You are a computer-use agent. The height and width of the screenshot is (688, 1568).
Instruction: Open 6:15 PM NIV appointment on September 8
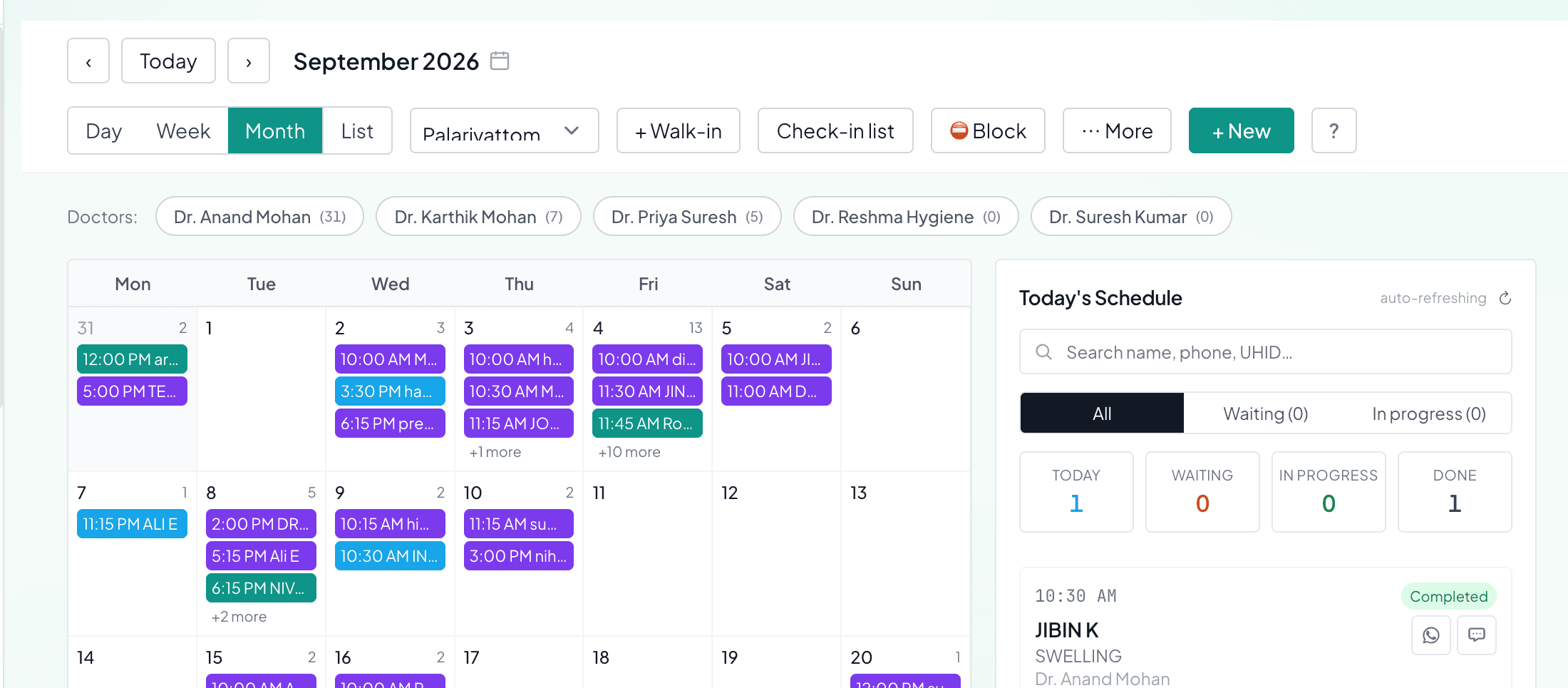[261, 588]
